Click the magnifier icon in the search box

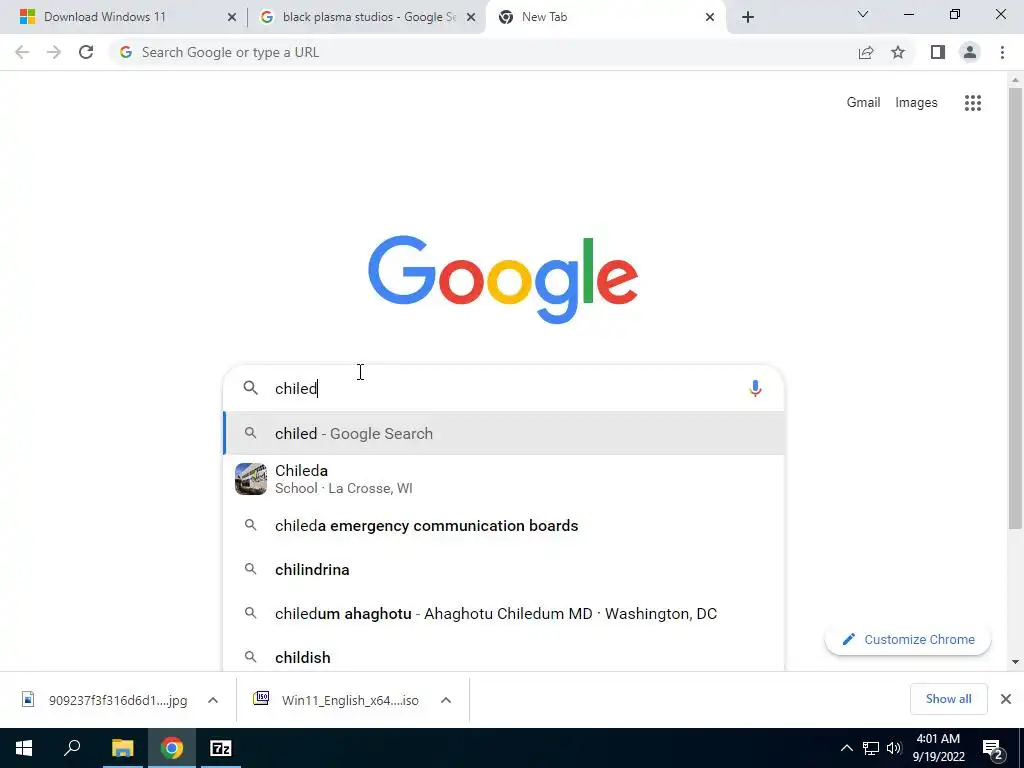[x=251, y=388]
